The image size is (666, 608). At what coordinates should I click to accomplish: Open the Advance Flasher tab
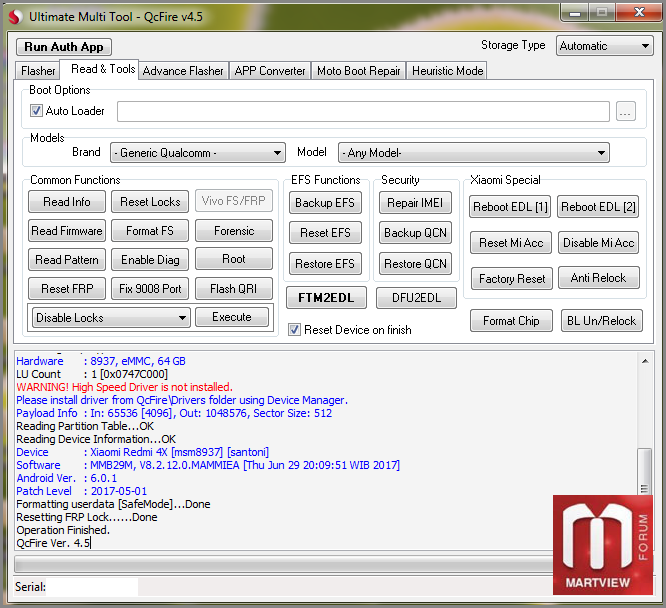(183, 71)
